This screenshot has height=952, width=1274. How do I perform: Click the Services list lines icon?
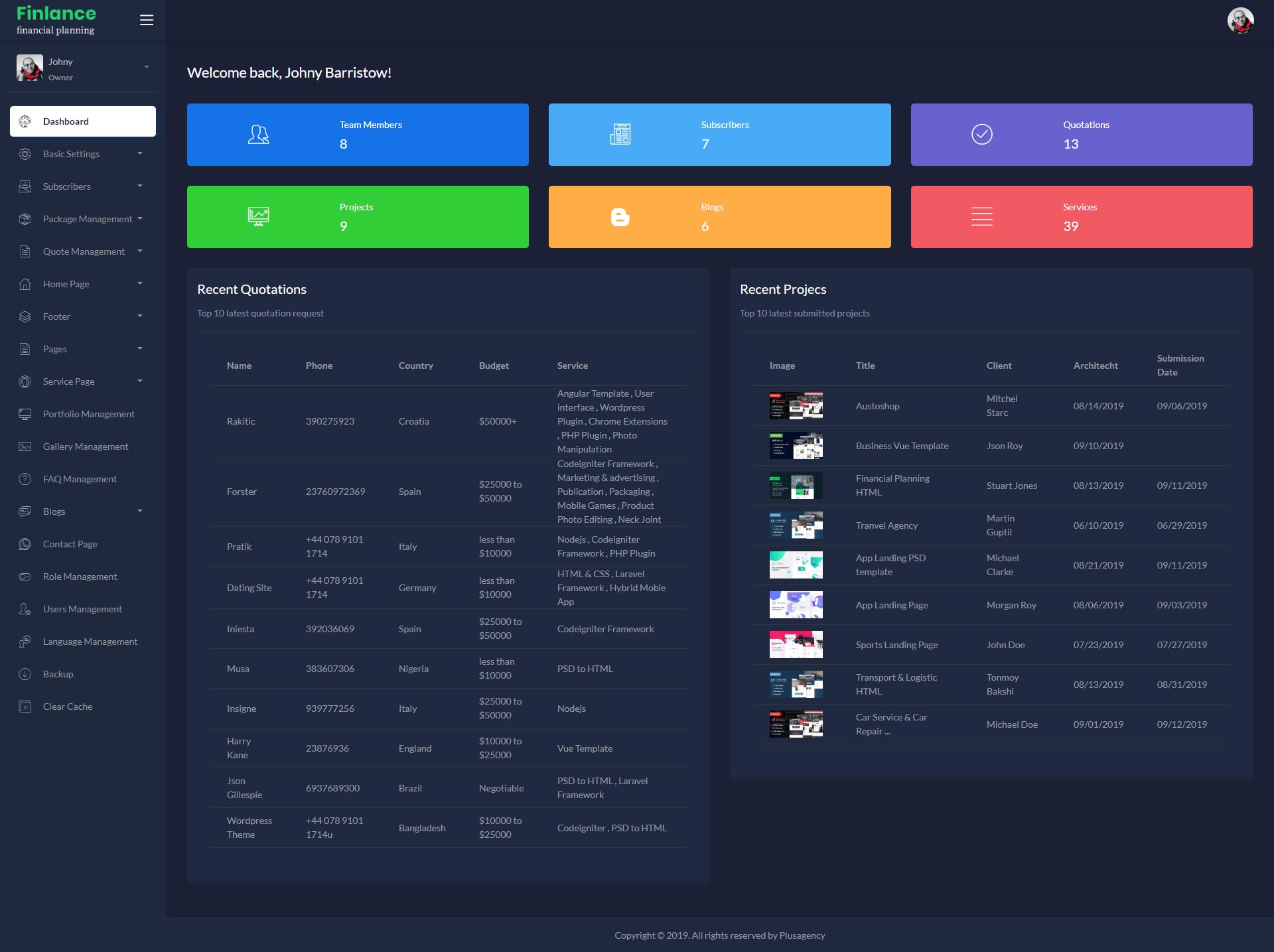[x=981, y=217]
